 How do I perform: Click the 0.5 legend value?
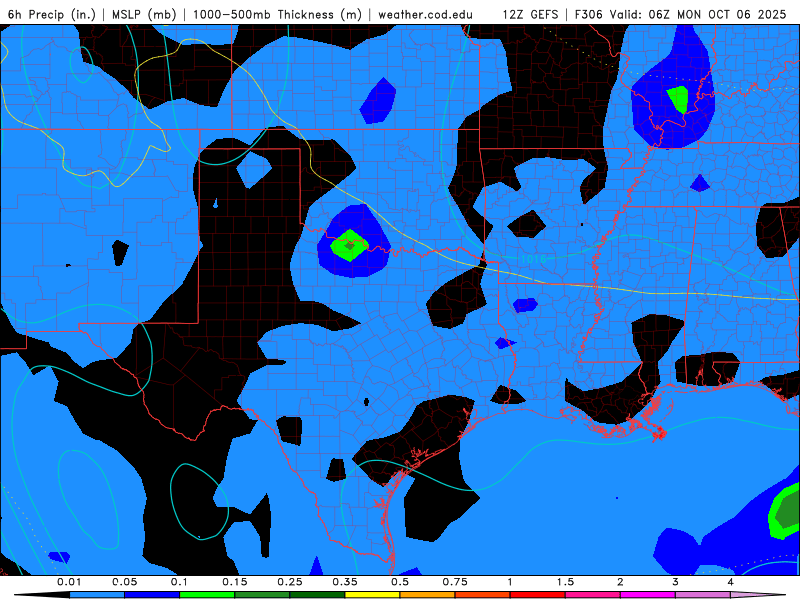click(x=400, y=582)
